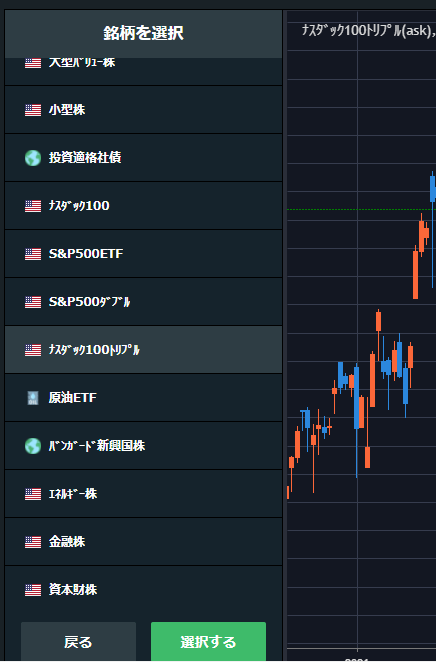Screen dimensions: 436x662
Task: Click the globe icon beside 投資適格社債
Action: tap(33, 158)
